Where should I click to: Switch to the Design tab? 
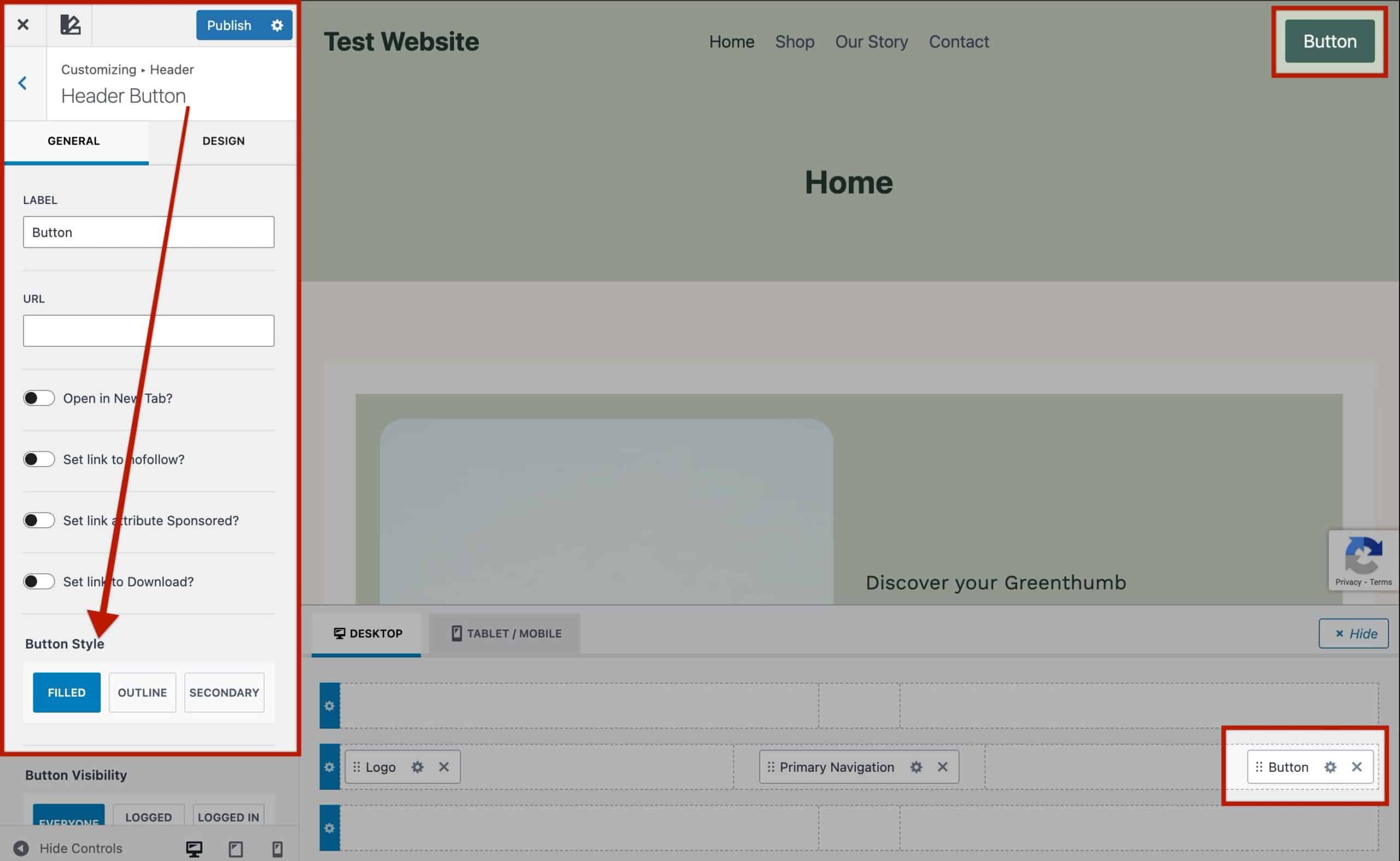223,141
